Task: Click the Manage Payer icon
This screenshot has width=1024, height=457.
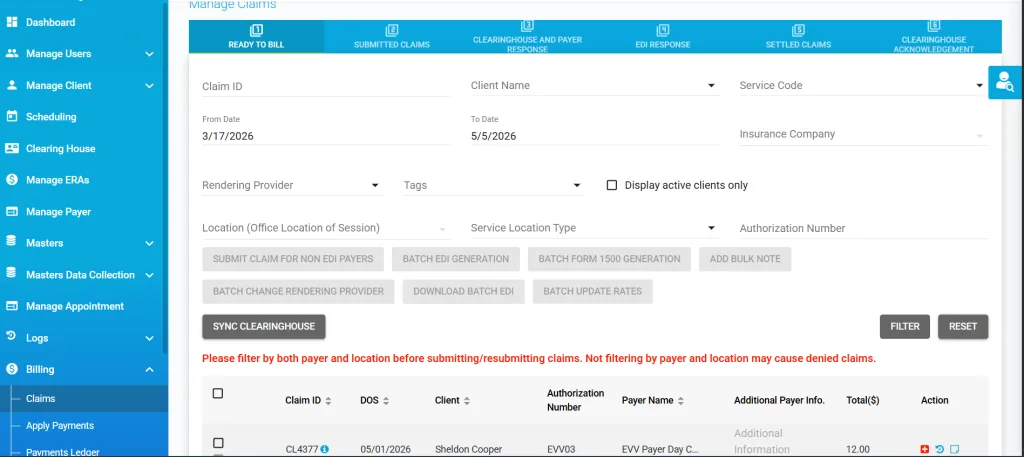Action: 11,212
